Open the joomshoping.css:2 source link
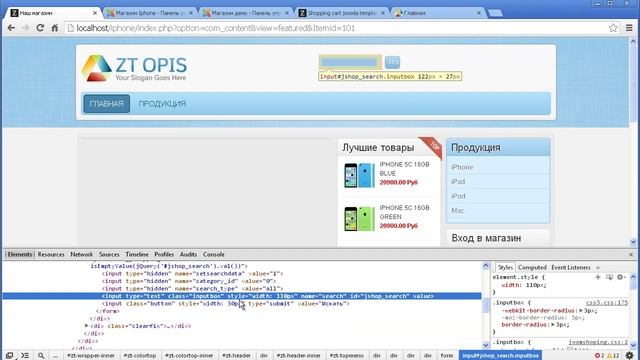The height and width of the screenshot is (360, 640). pyautogui.click(x=598, y=342)
